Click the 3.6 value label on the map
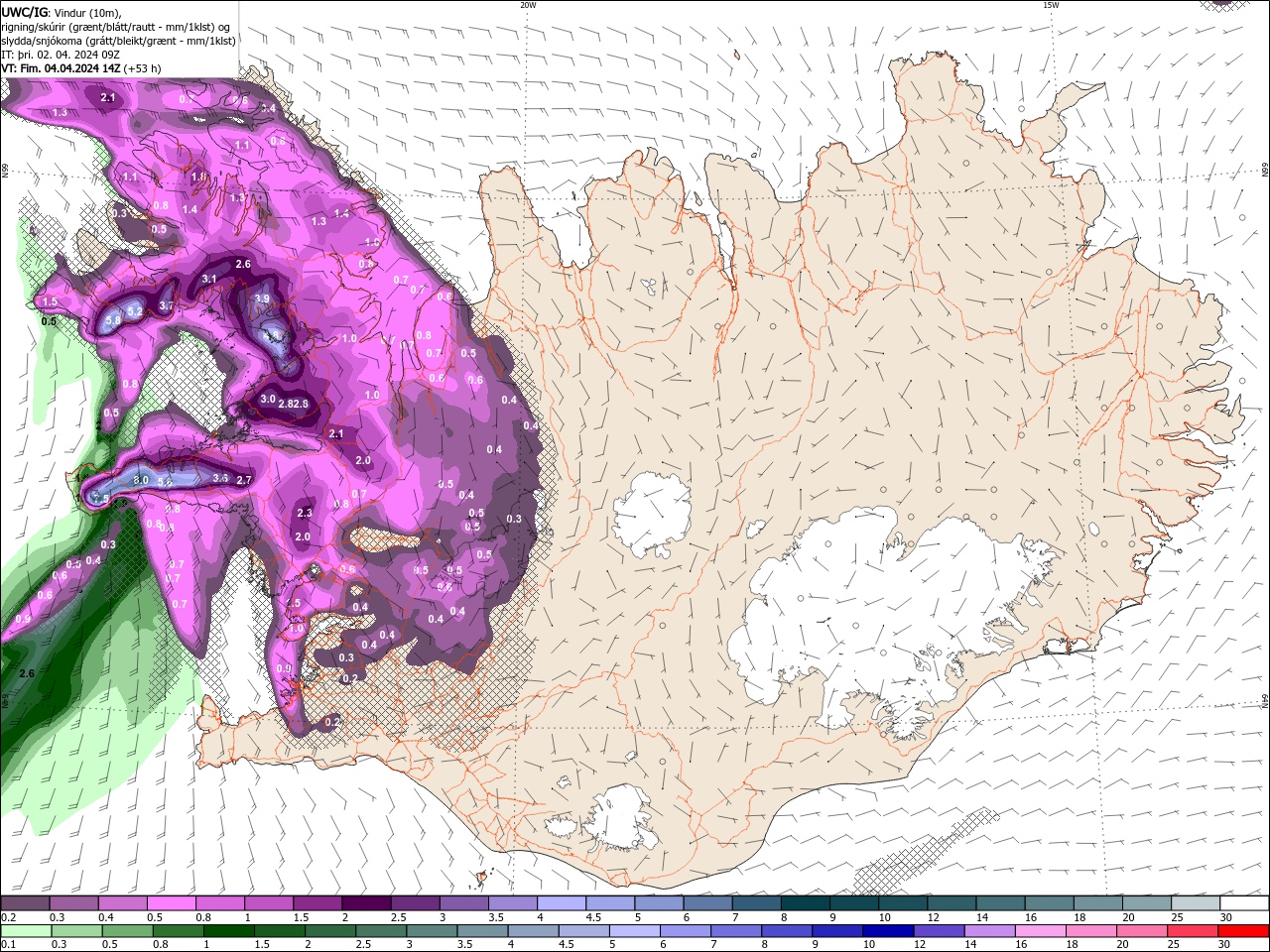Screen dimensions: 1270x952 pyautogui.click(x=220, y=478)
